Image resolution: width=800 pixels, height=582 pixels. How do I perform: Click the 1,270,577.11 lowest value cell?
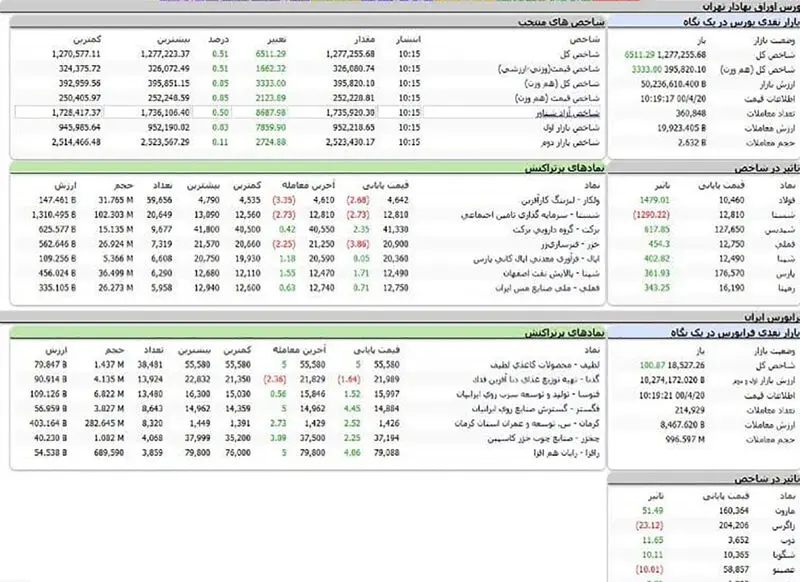click(x=76, y=54)
